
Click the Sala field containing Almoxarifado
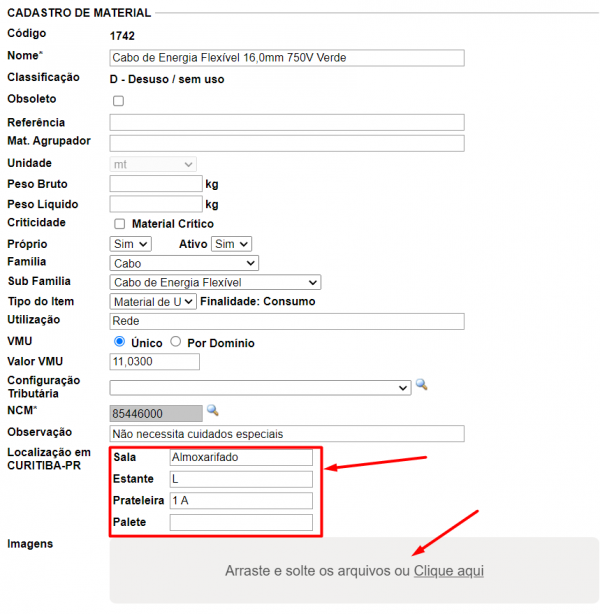[x=241, y=458]
